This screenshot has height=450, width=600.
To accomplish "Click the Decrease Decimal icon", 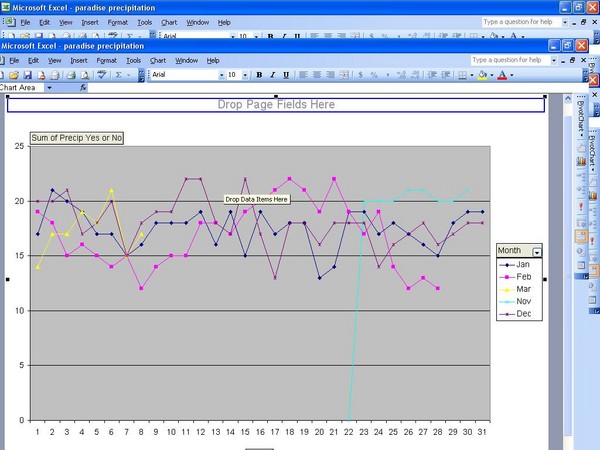I will 415,75.
